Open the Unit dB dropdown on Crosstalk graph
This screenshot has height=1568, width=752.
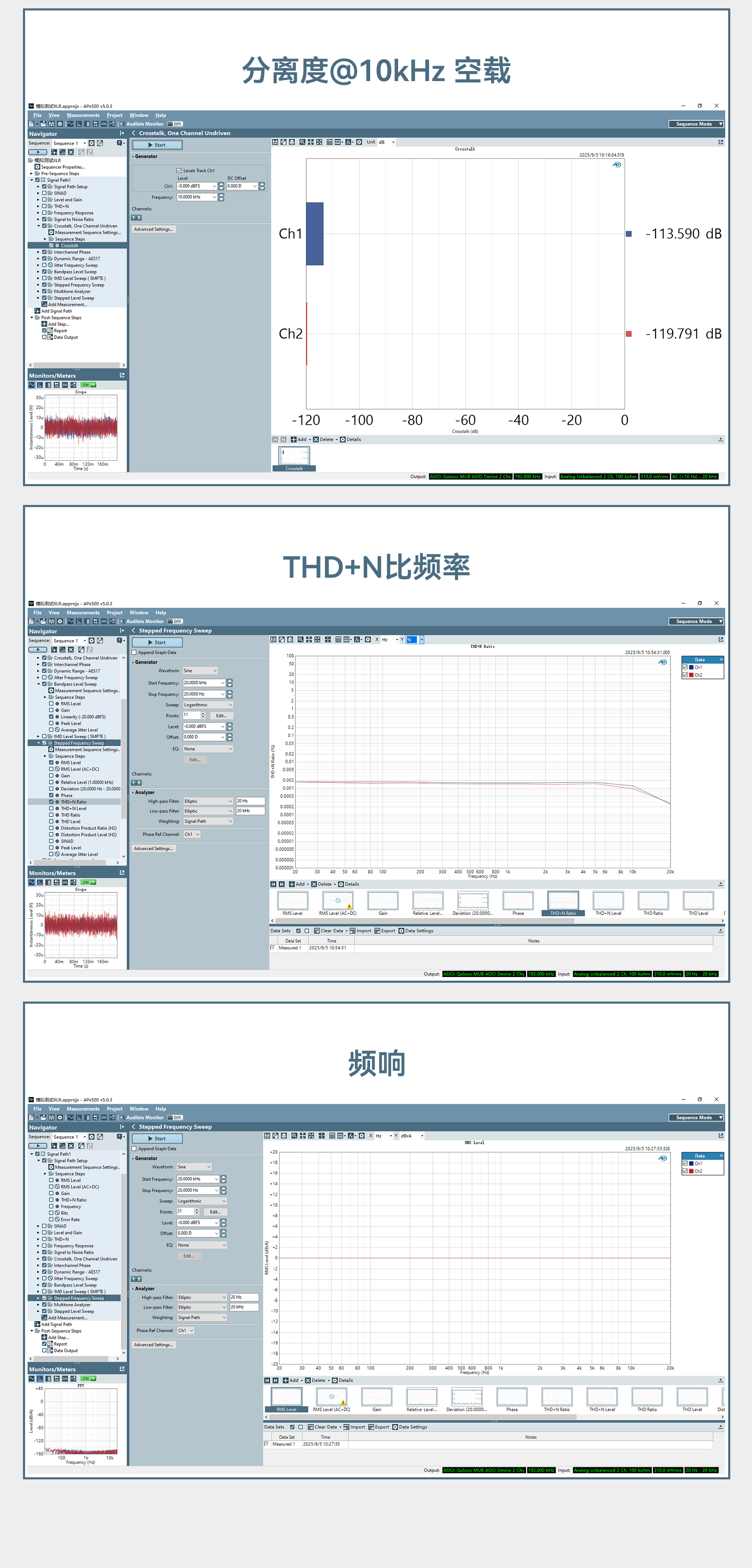(393, 142)
